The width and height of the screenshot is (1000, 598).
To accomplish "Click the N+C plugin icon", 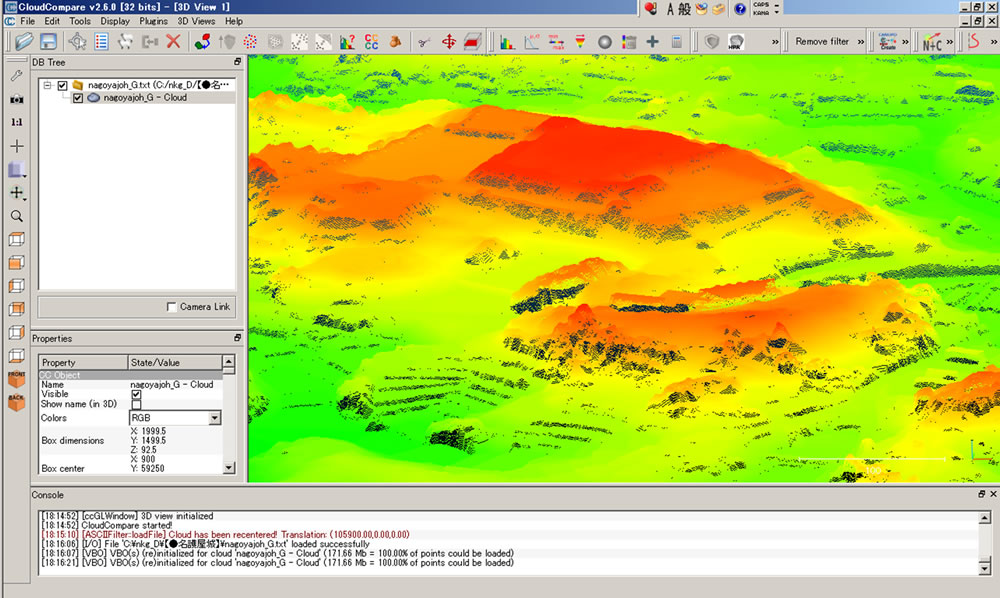I will click(932, 42).
